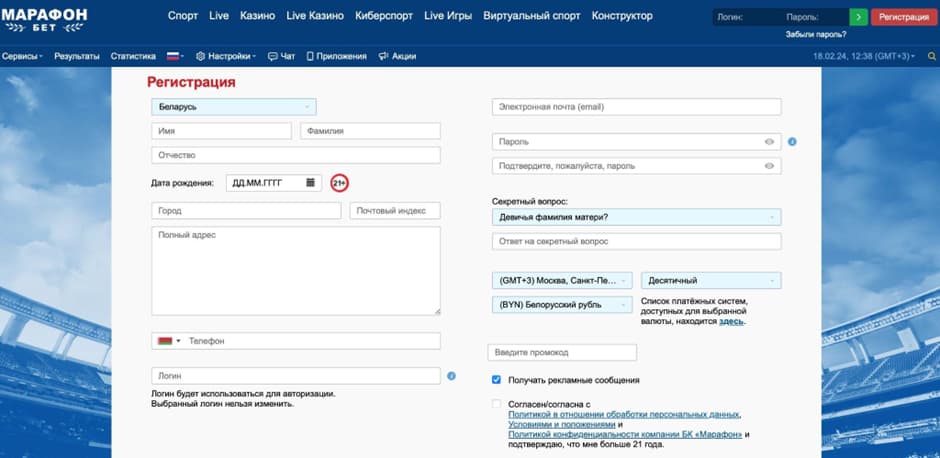Open the Киберспорт section
940x458 pixels.
click(x=384, y=16)
